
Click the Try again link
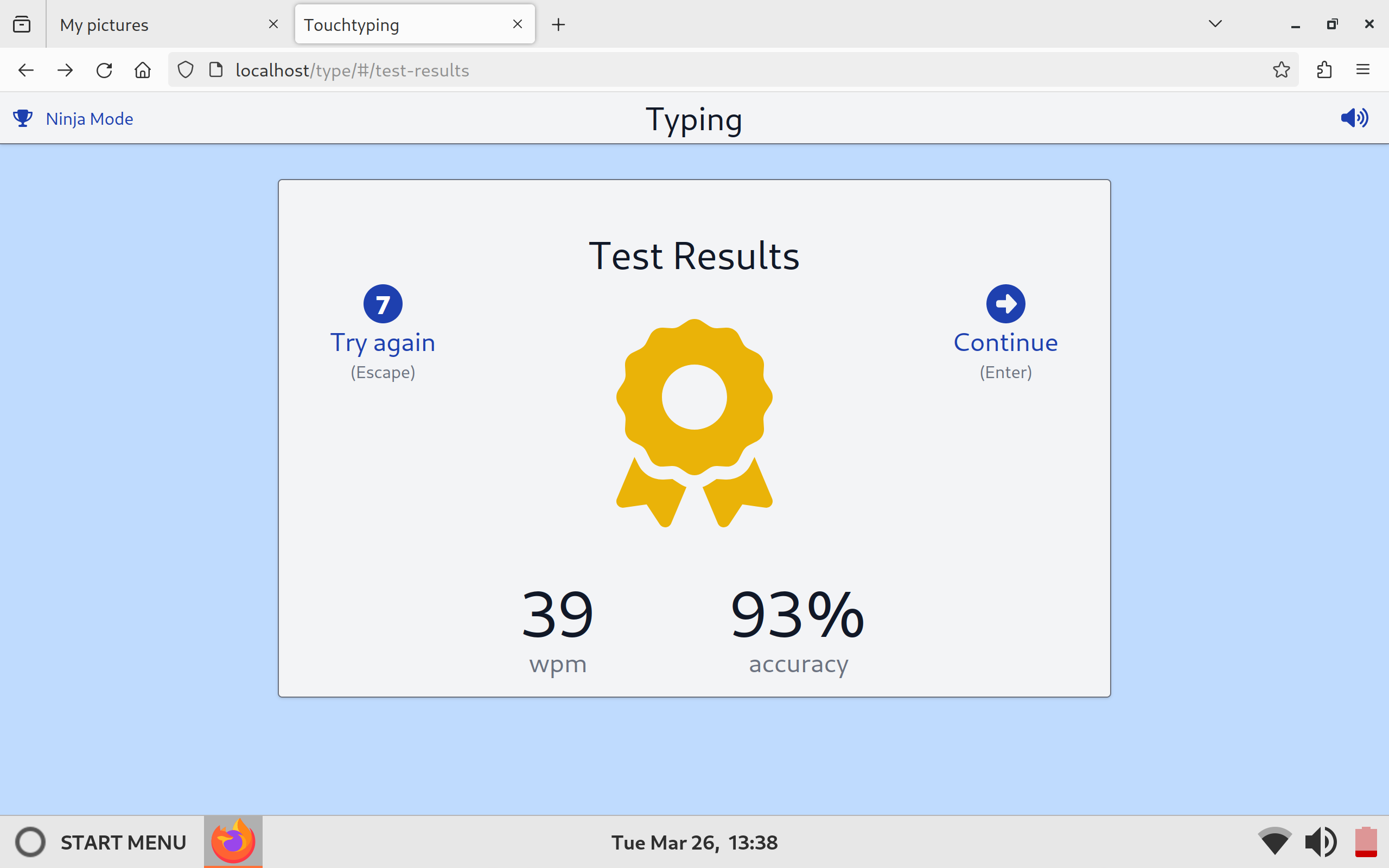pyautogui.click(x=383, y=343)
